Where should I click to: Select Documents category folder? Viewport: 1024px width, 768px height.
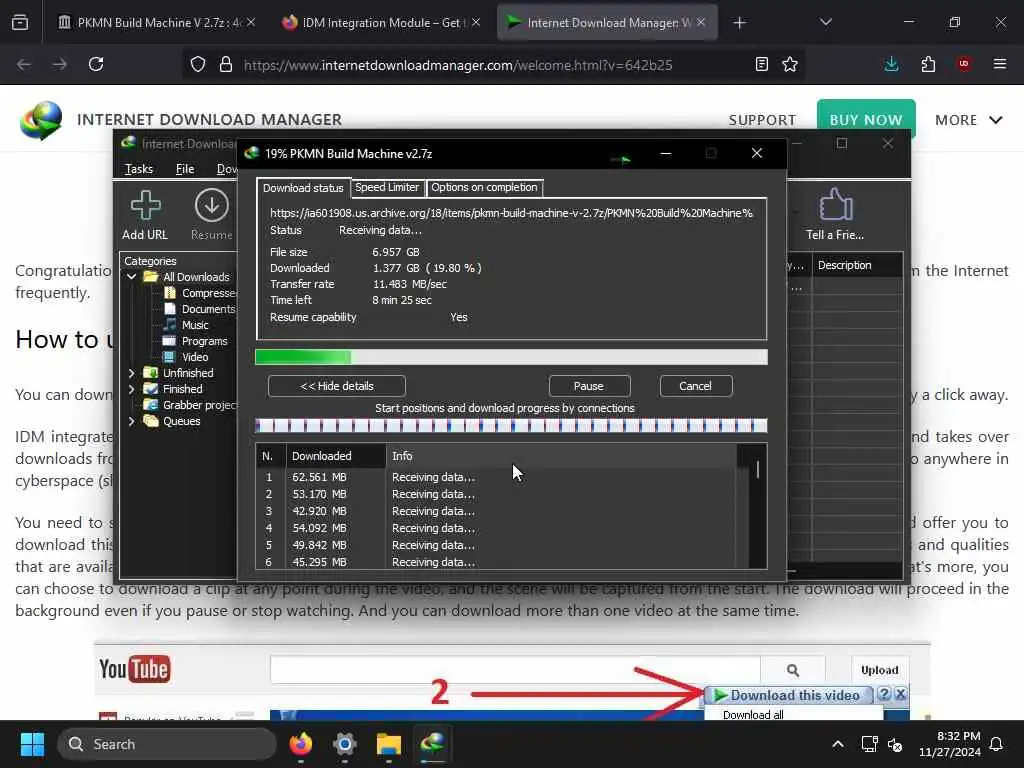click(199, 309)
